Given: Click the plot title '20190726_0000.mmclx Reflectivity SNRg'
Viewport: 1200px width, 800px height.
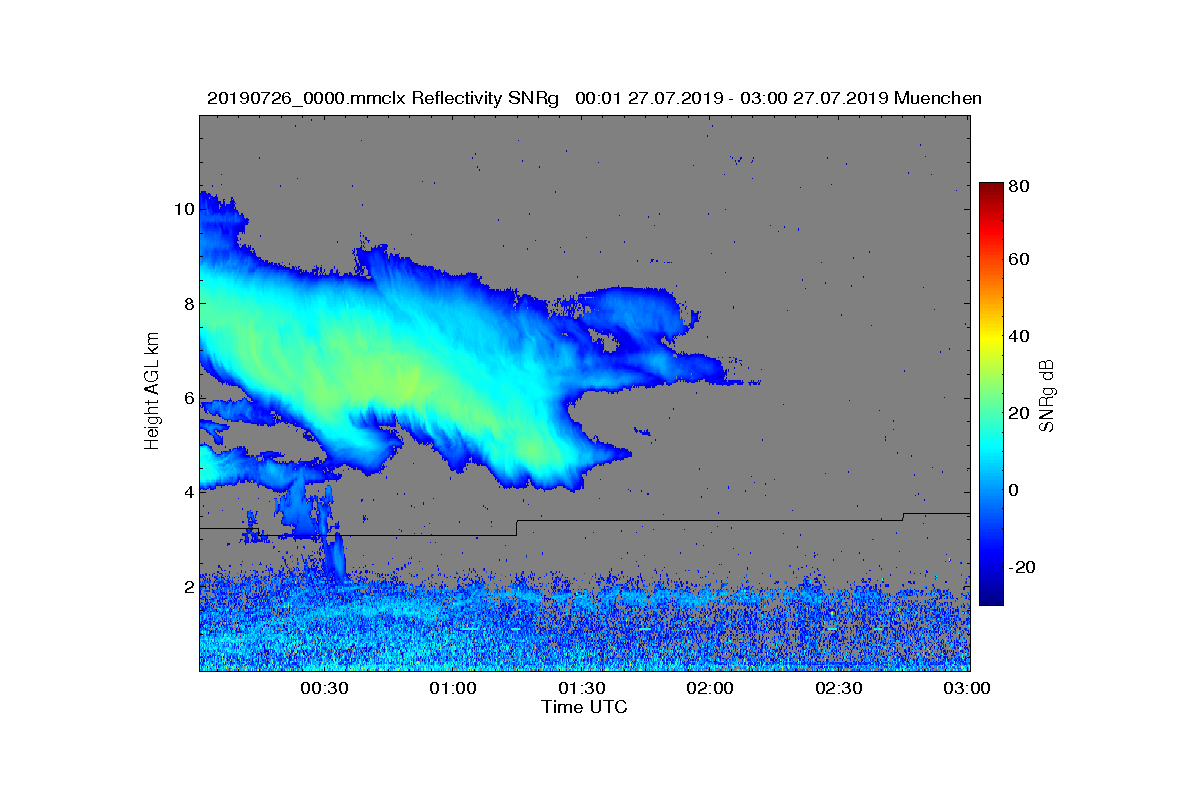Looking at the screenshot, I should [384, 98].
